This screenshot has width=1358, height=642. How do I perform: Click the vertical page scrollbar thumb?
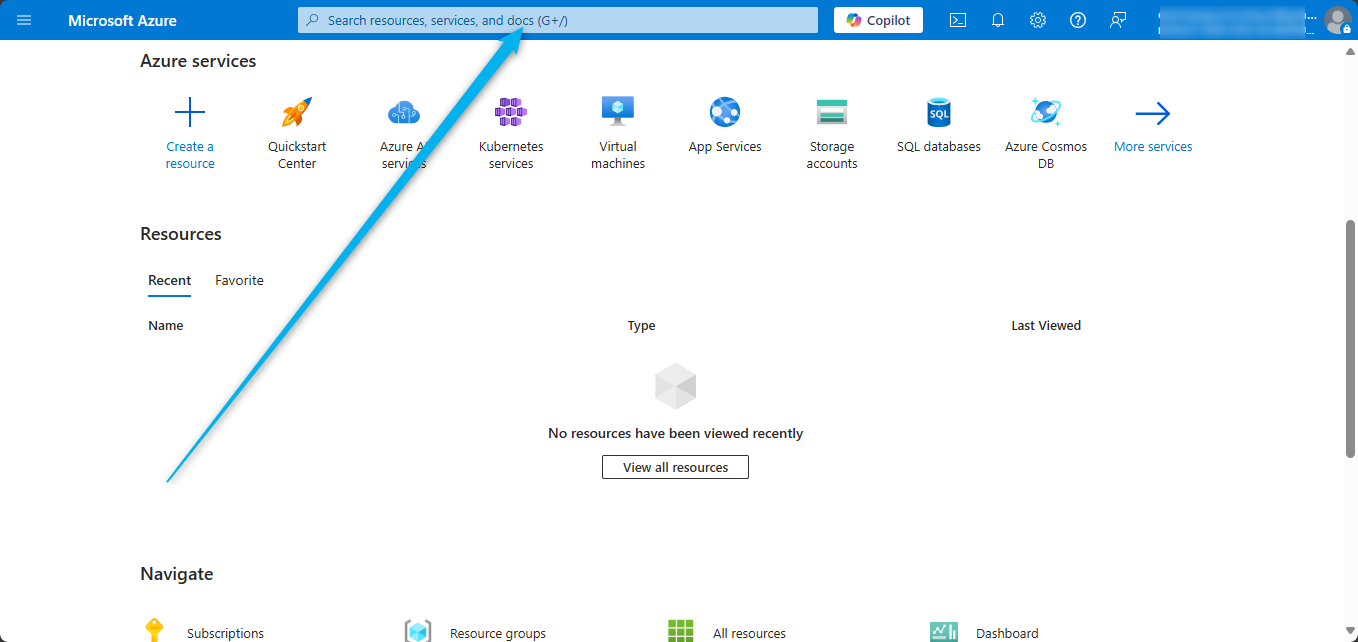pyautogui.click(x=1351, y=339)
